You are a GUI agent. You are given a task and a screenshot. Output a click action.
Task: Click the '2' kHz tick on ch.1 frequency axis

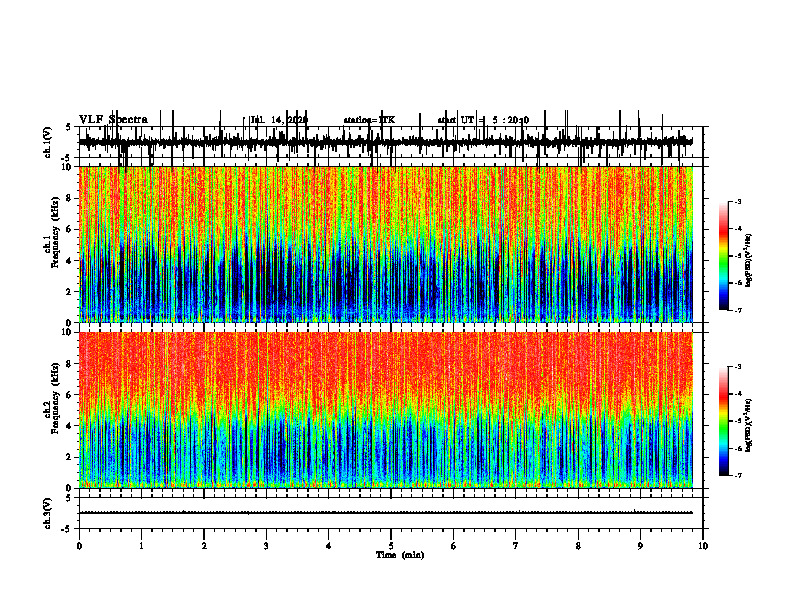tap(69, 292)
